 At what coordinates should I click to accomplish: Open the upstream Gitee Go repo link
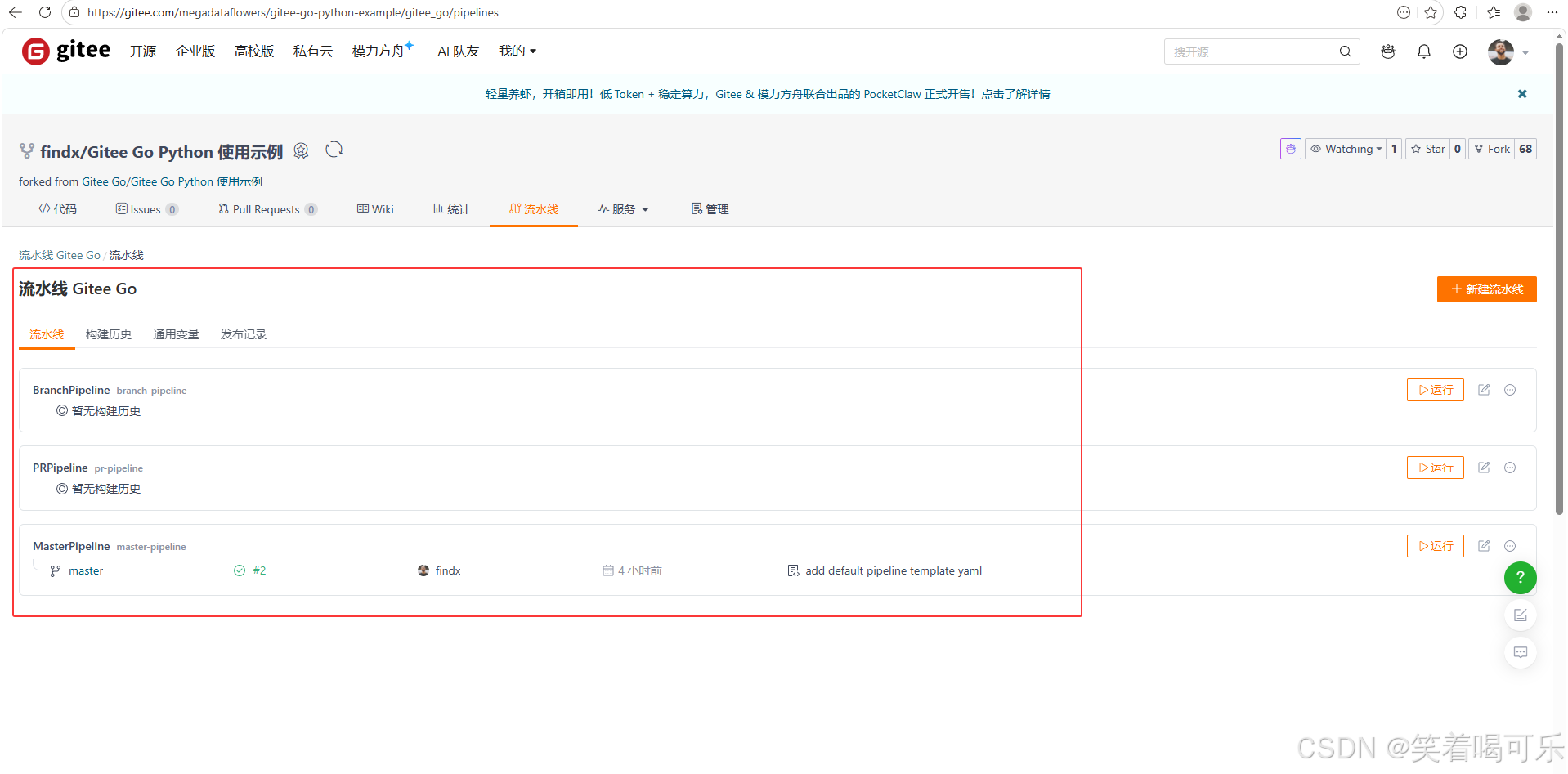172,181
